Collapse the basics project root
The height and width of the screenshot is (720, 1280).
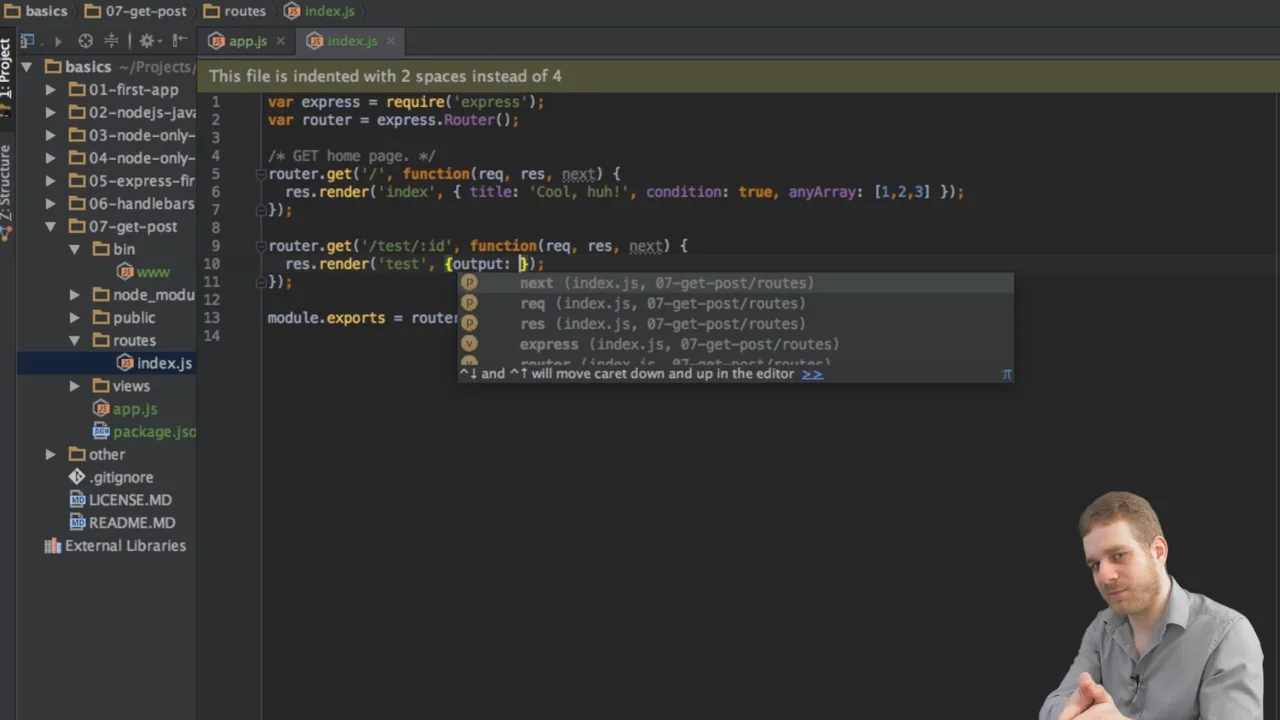[27, 67]
